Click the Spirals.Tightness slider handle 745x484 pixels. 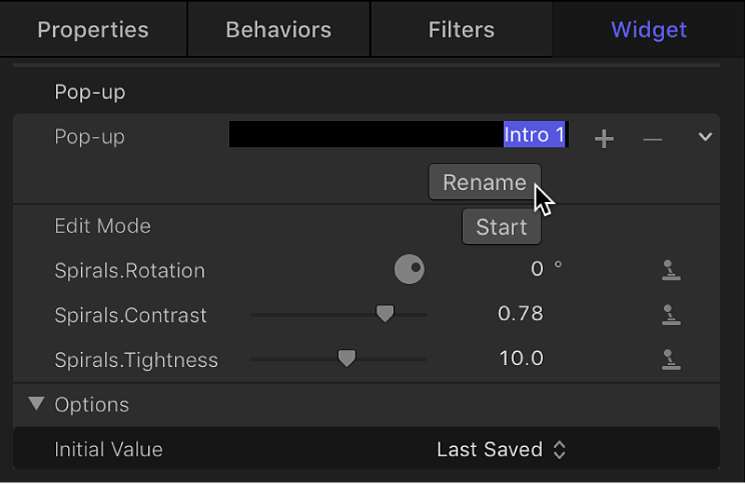[346, 358]
